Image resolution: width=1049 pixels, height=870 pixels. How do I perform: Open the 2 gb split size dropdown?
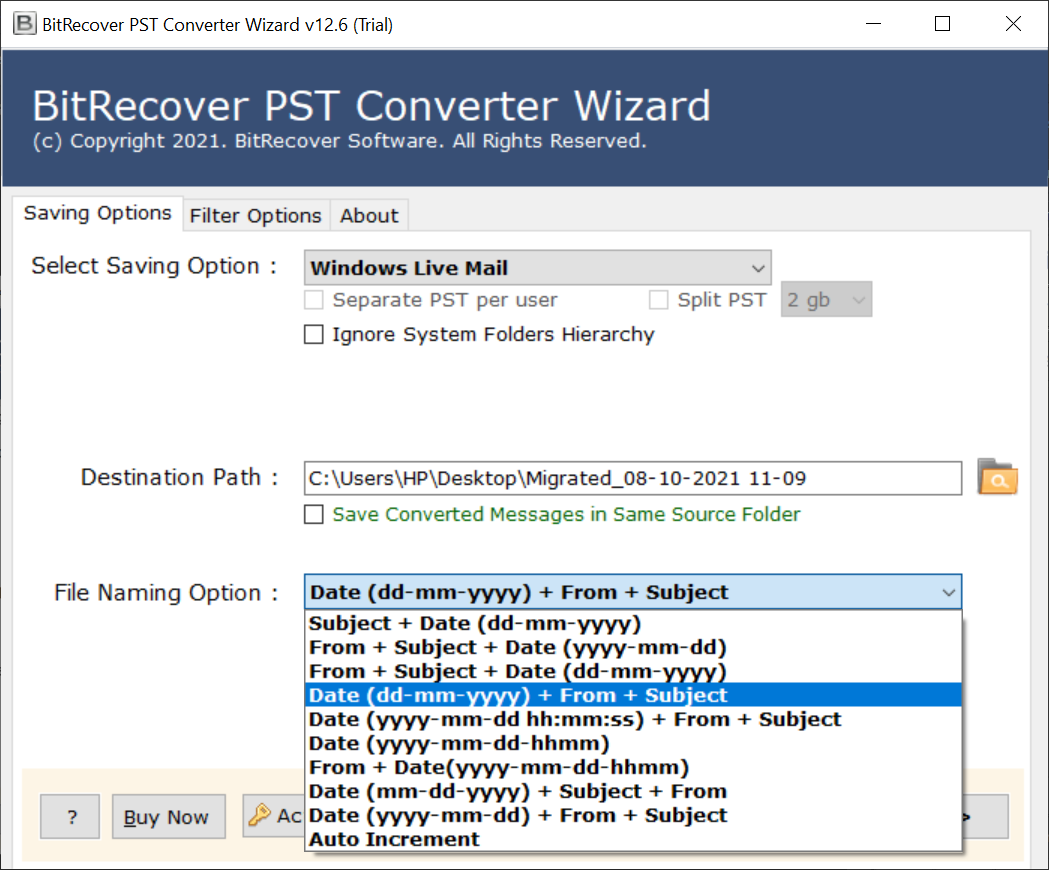[826, 300]
